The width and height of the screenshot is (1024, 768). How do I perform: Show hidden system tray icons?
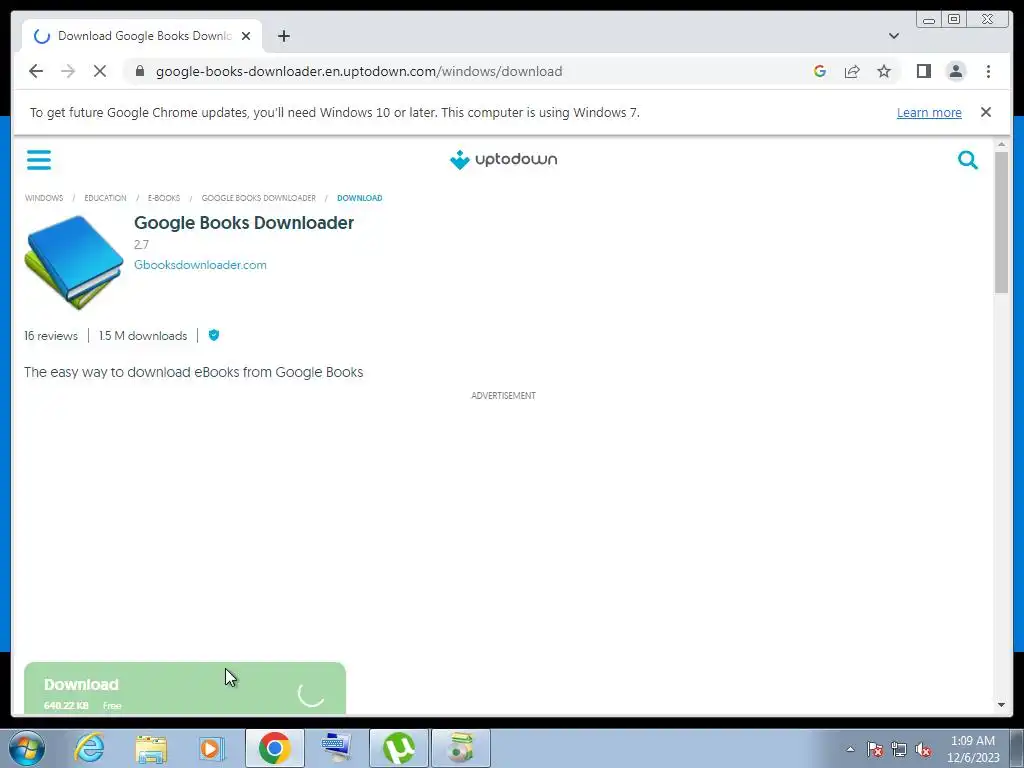(850, 749)
